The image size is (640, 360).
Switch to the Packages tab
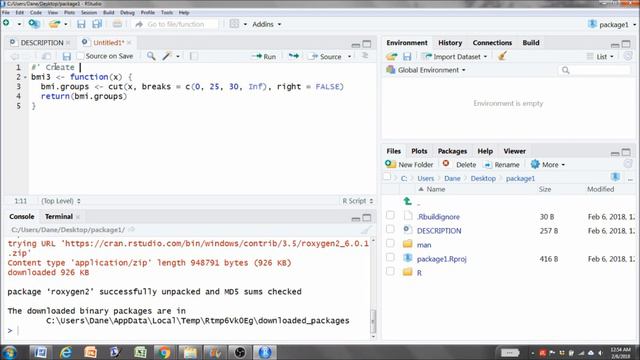coord(452,151)
